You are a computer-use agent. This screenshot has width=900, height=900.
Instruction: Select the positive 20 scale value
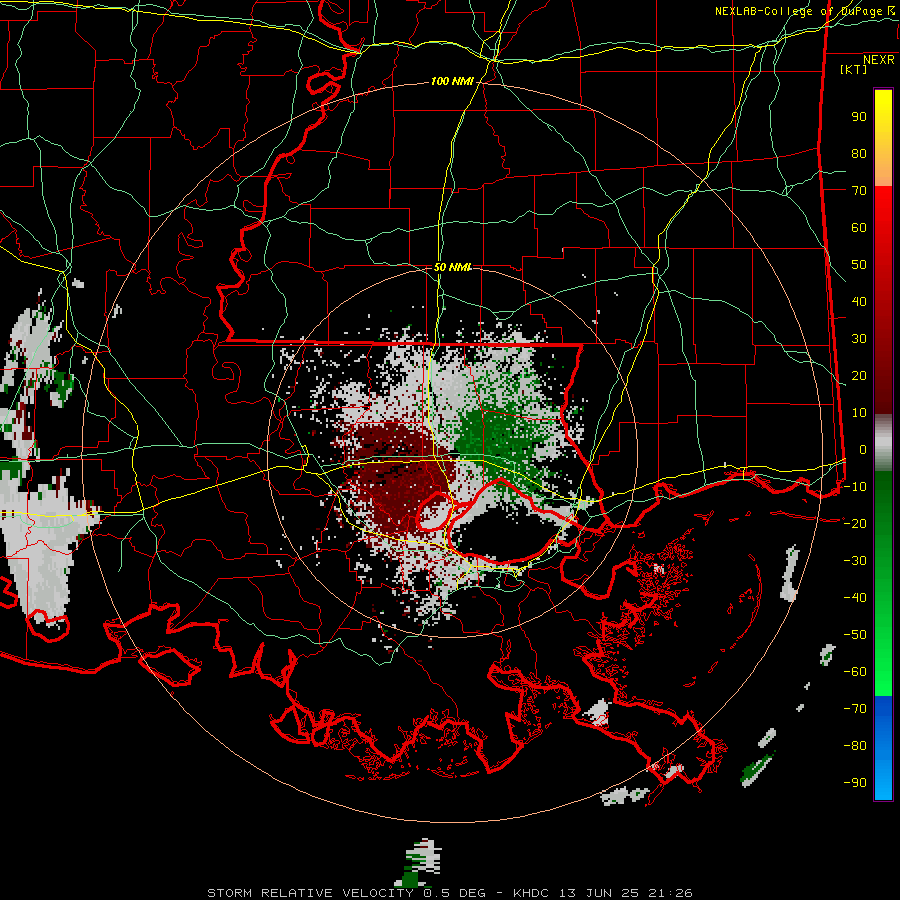[x=859, y=376]
